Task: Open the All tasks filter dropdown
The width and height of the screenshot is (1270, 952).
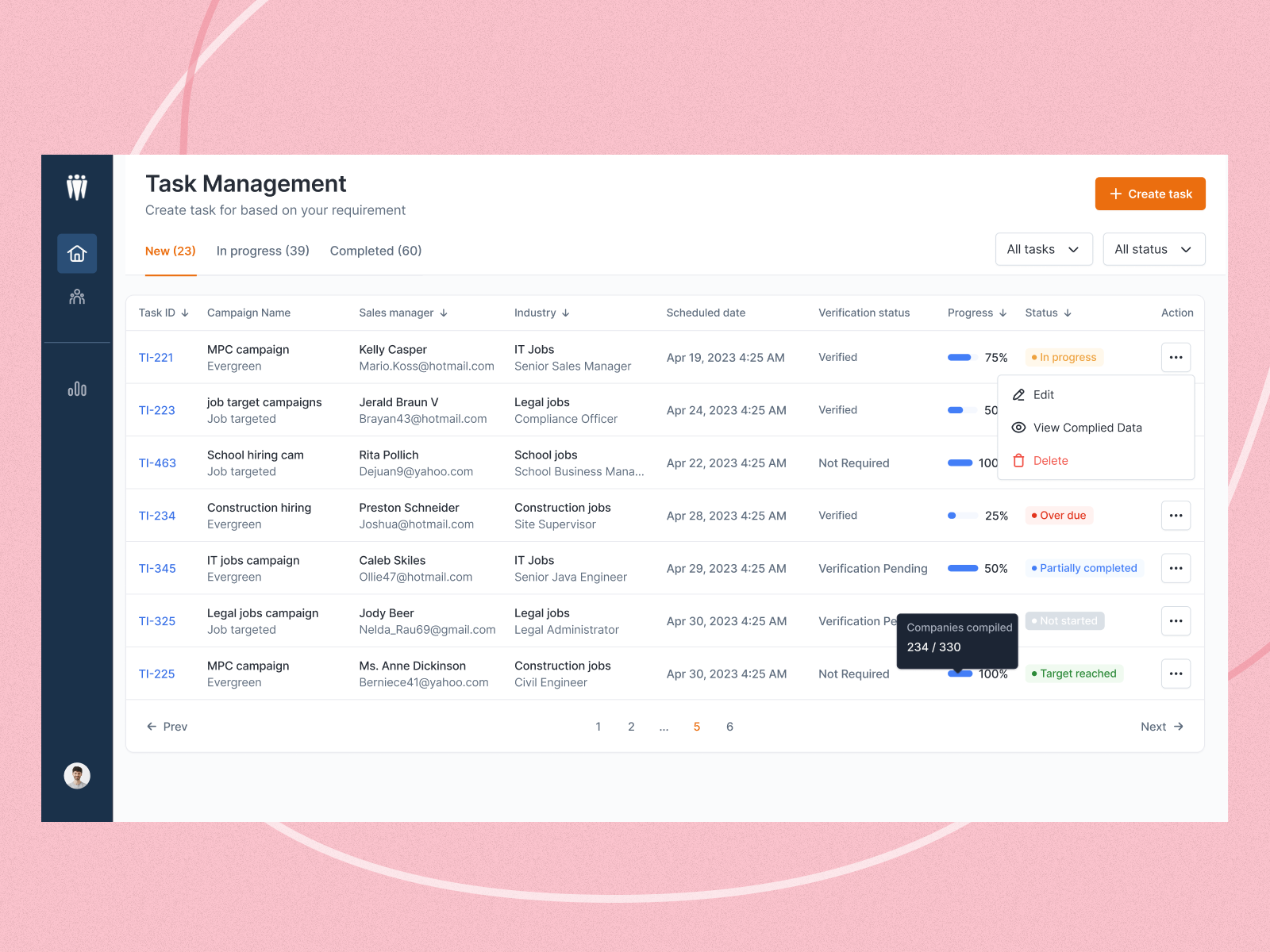Action: point(1044,249)
